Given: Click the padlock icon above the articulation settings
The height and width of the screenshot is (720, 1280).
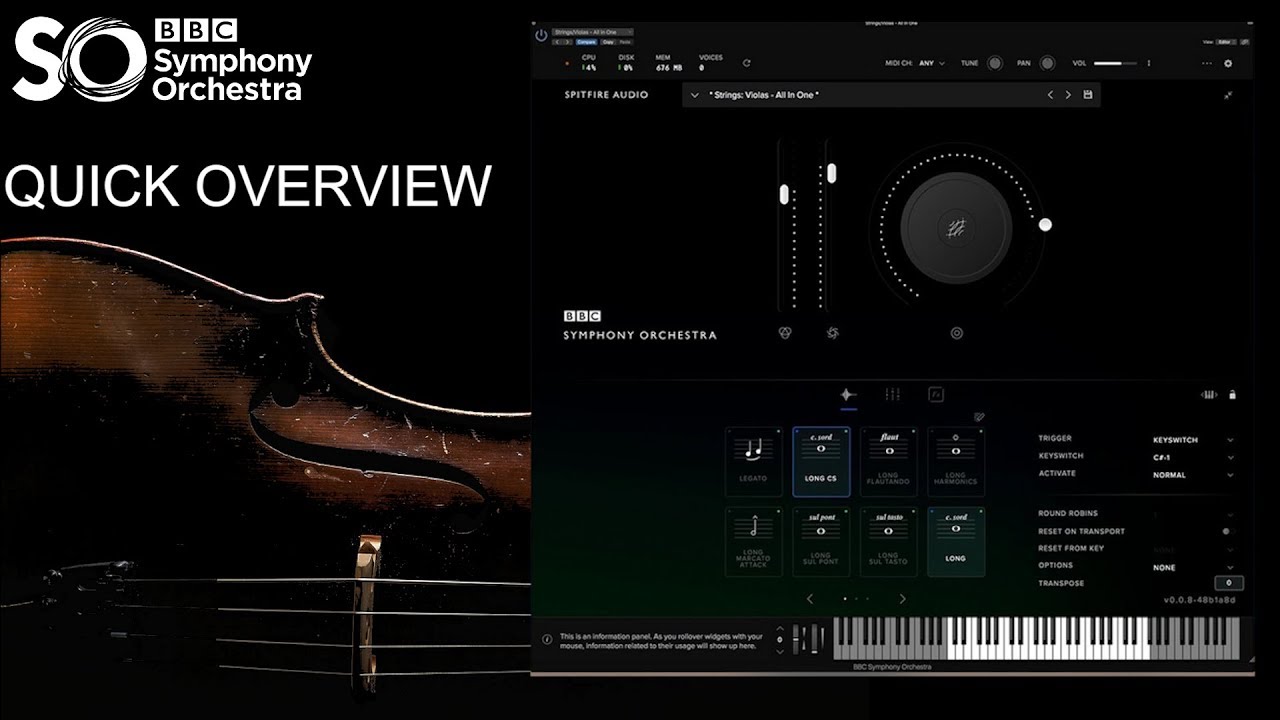Looking at the screenshot, I should pyautogui.click(x=1232, y=395).
